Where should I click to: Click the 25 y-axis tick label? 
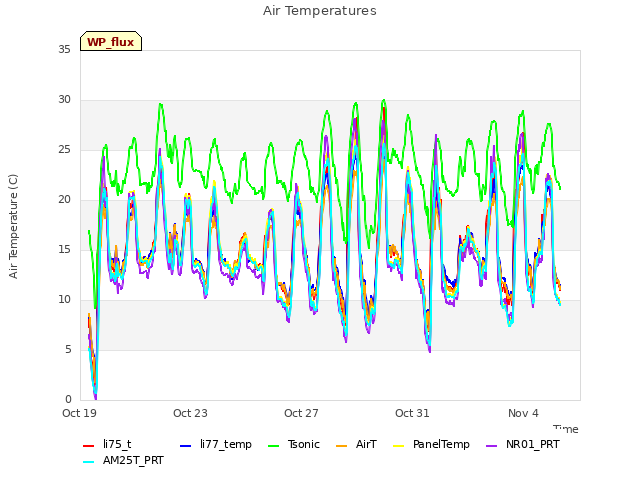point(64,150)
